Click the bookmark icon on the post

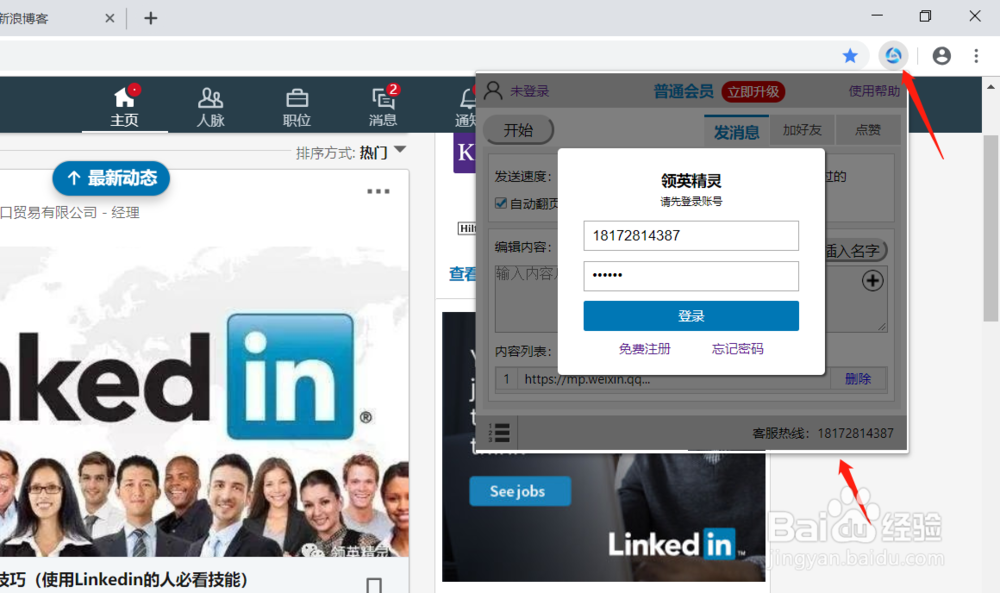(374, 585)
